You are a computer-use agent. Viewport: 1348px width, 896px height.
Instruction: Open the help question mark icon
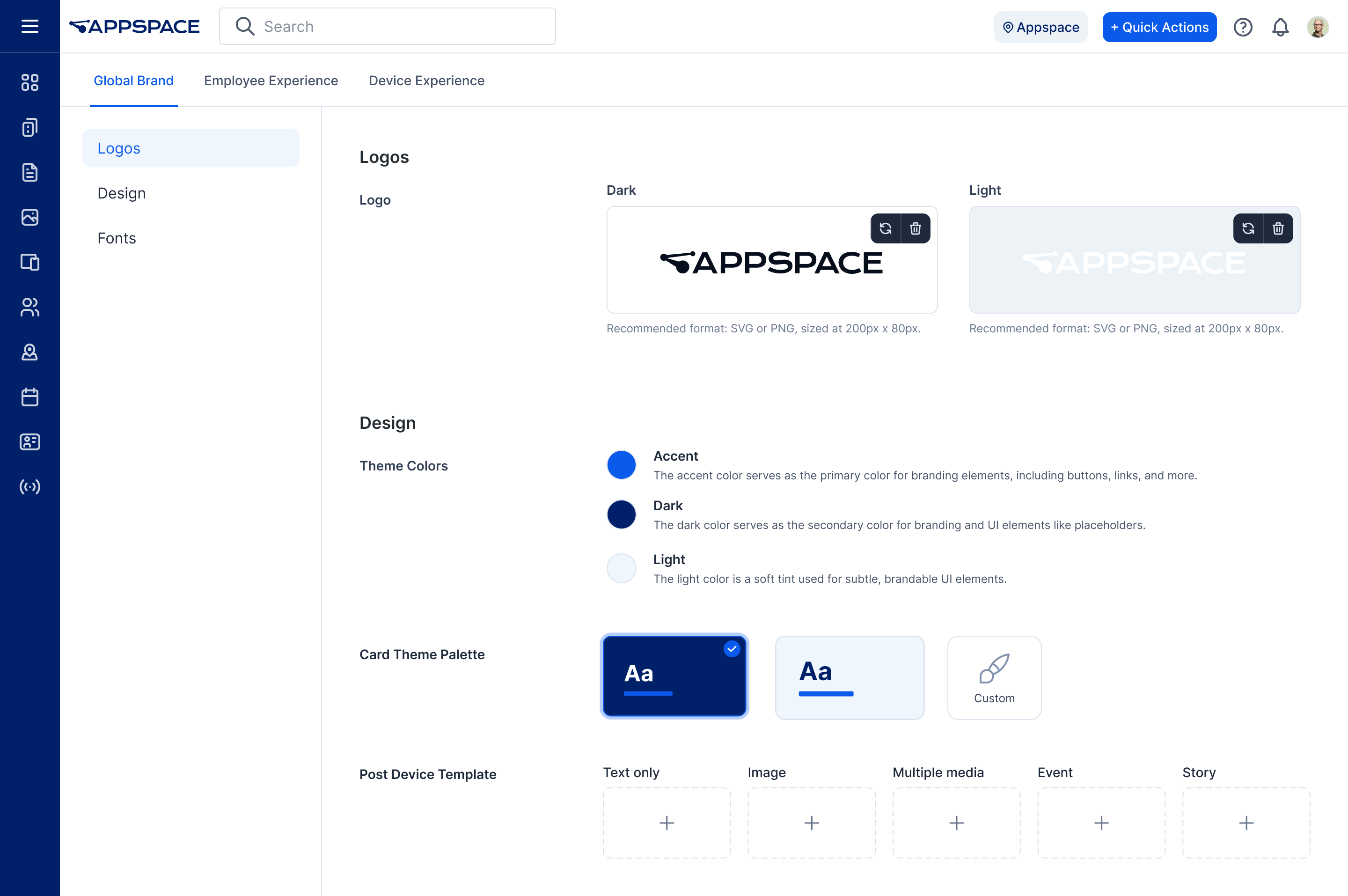coord(1242,27)
